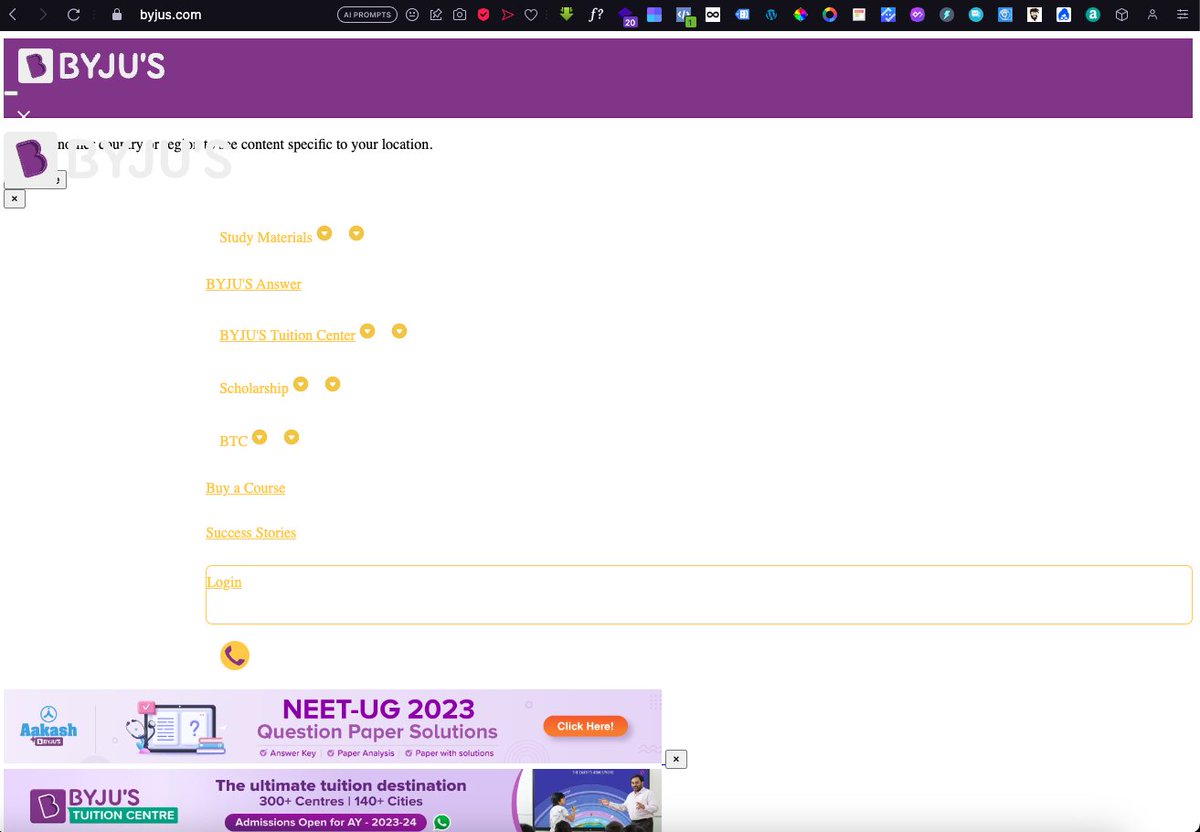Open the red shield ad-blocker icon

pyautogui.click(x=483, y=15)
